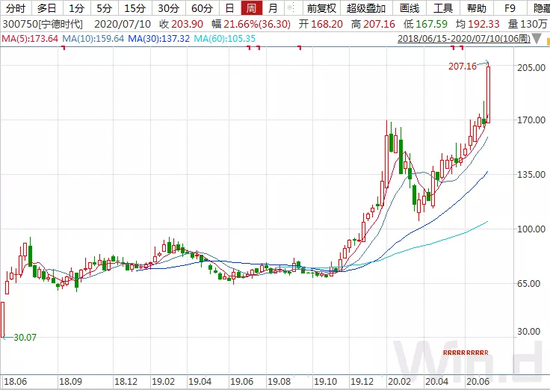Click the date range 2018/06/15-2020/07/10 link

[x=464, y=39]
